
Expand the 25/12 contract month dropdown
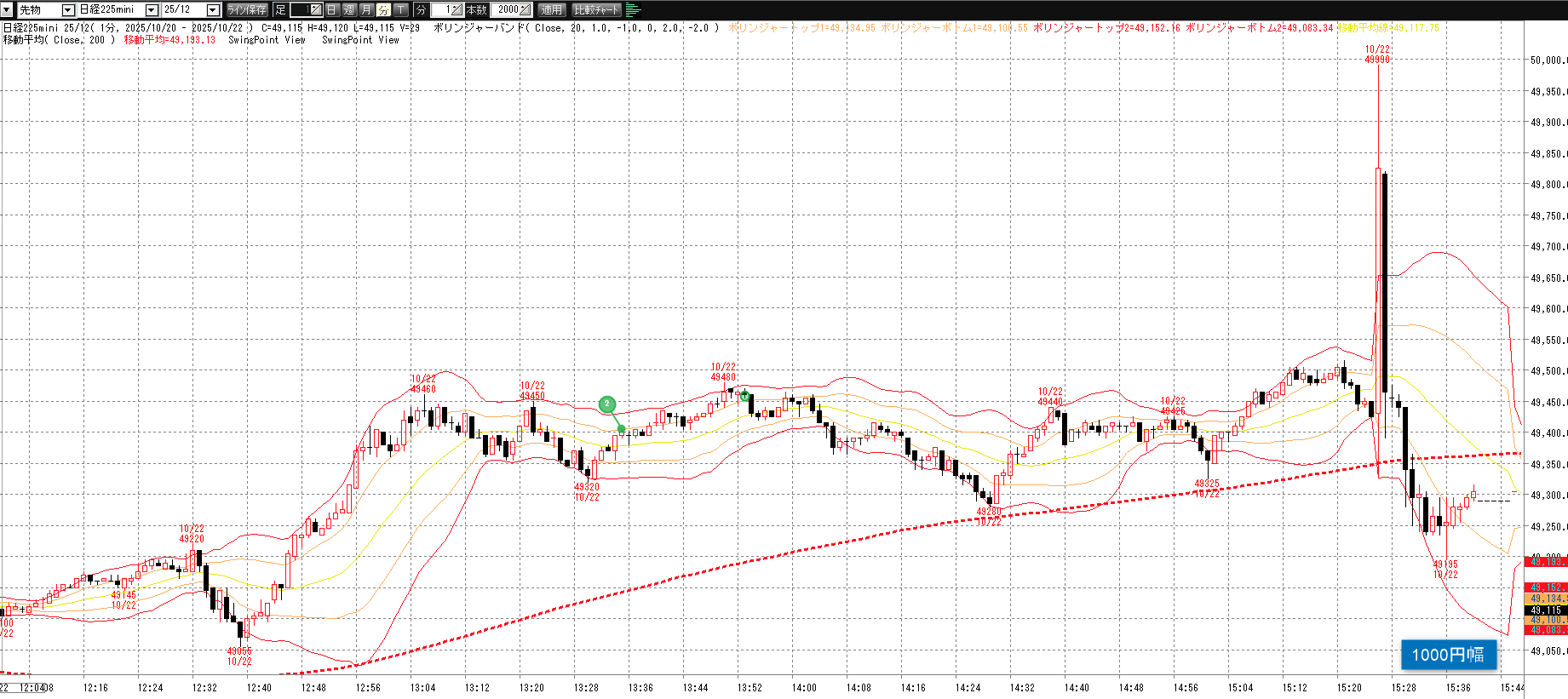(x=213, y=10)
